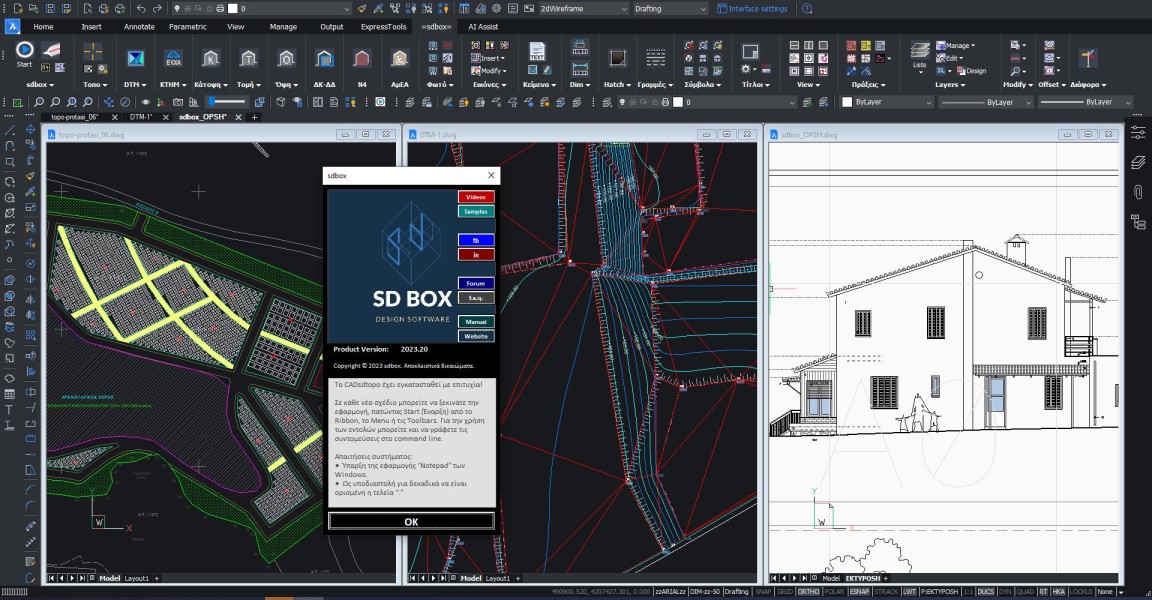The width and height of the screenshot is (1152, 600).
Task: Toggle LWT lineweight display
Action: (x=910, y=591)
